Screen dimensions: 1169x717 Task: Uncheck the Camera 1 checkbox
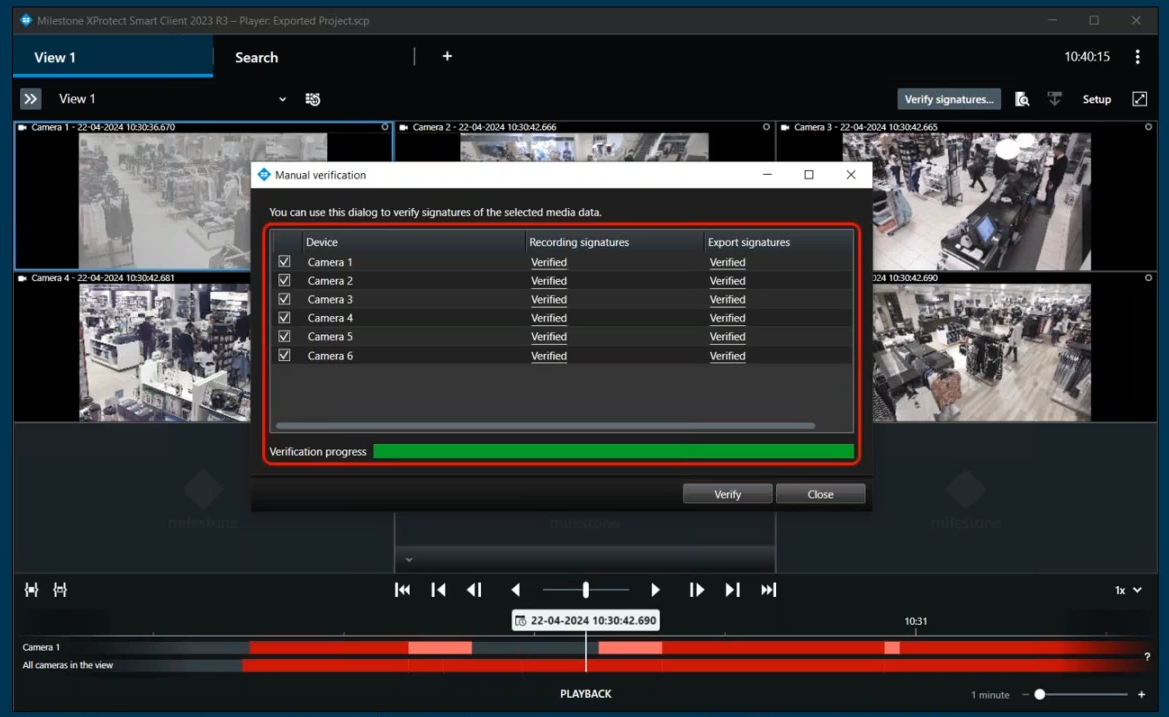(x=285, y=262)
